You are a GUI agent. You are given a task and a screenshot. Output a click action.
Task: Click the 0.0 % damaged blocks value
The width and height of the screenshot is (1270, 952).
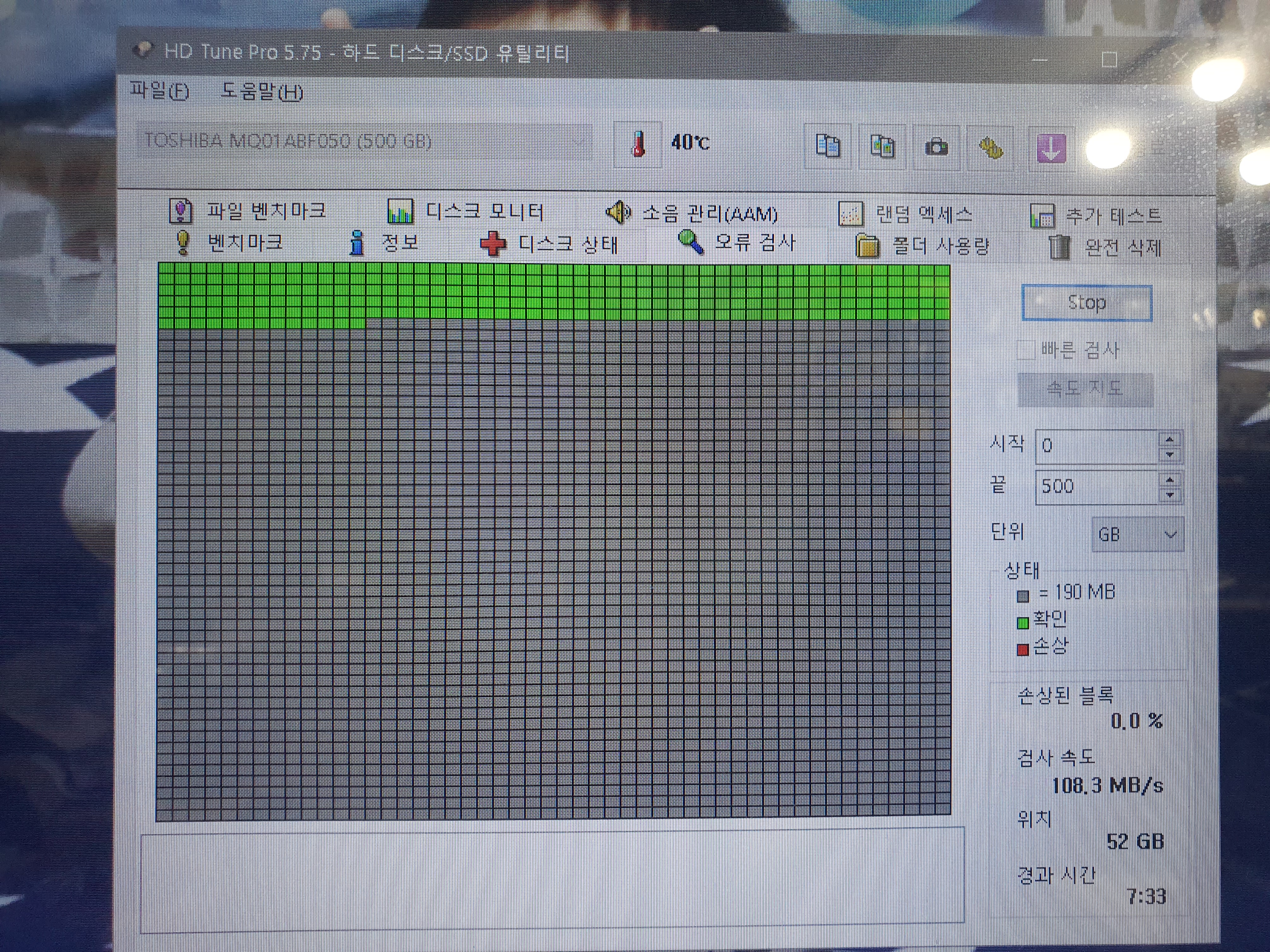1136,721
